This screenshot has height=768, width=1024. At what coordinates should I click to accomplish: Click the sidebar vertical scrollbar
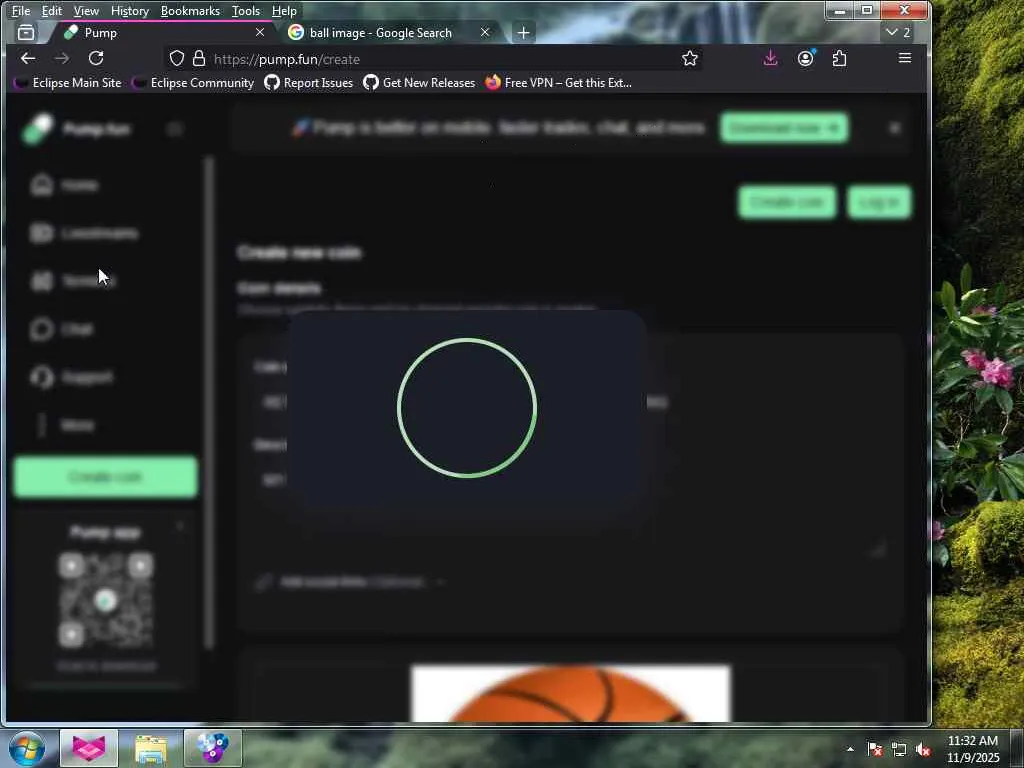point(209,403)
